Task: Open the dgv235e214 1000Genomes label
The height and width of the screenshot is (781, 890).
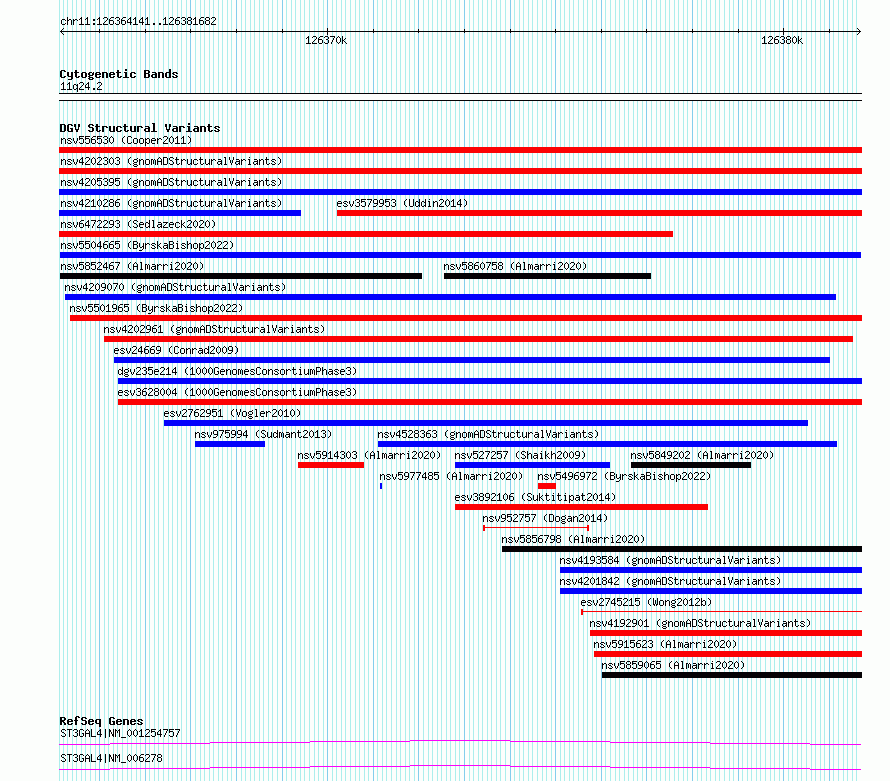Action: (x=237, y=371)
